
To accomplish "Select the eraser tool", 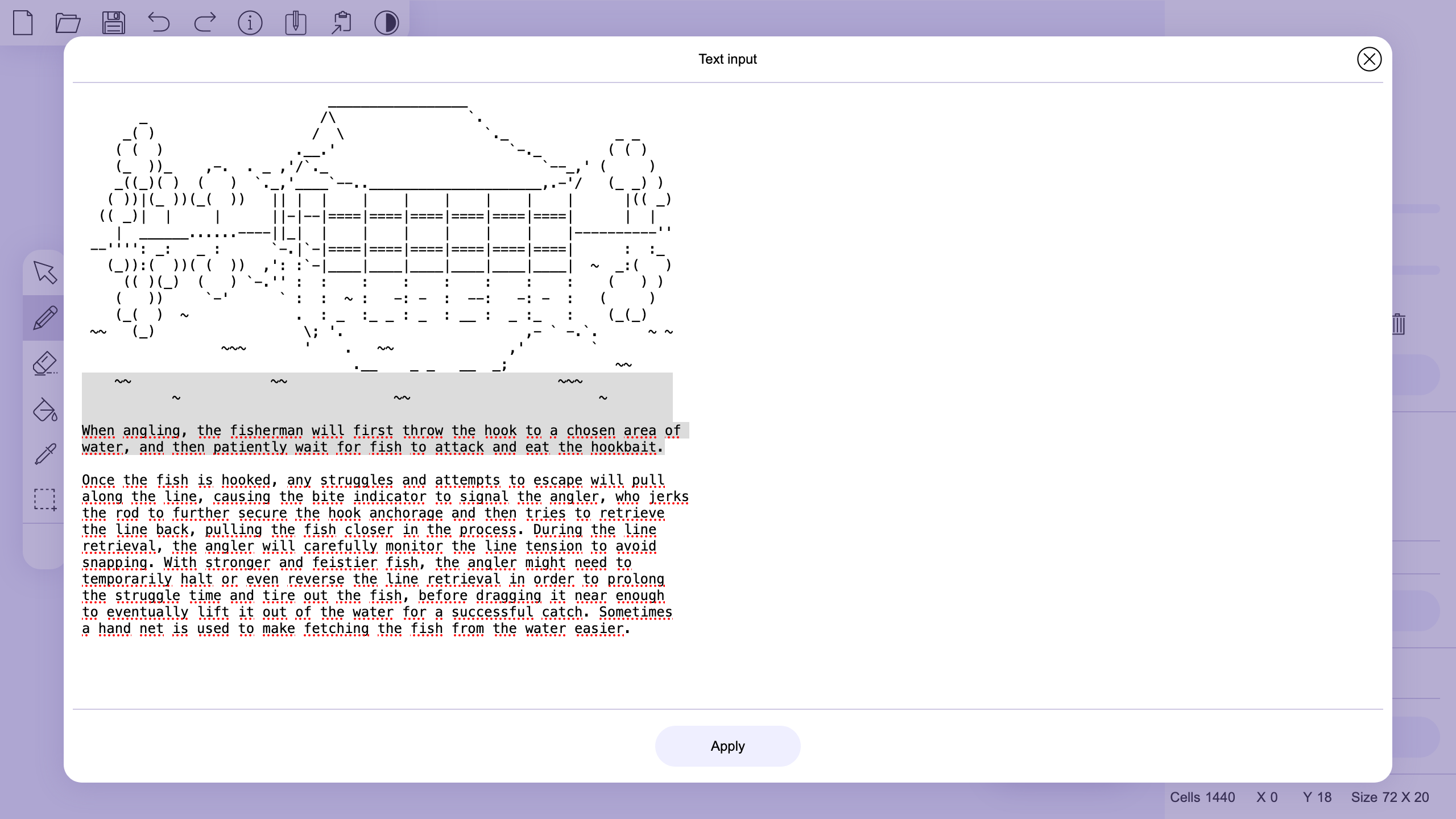I will click(x=45, y=363).
